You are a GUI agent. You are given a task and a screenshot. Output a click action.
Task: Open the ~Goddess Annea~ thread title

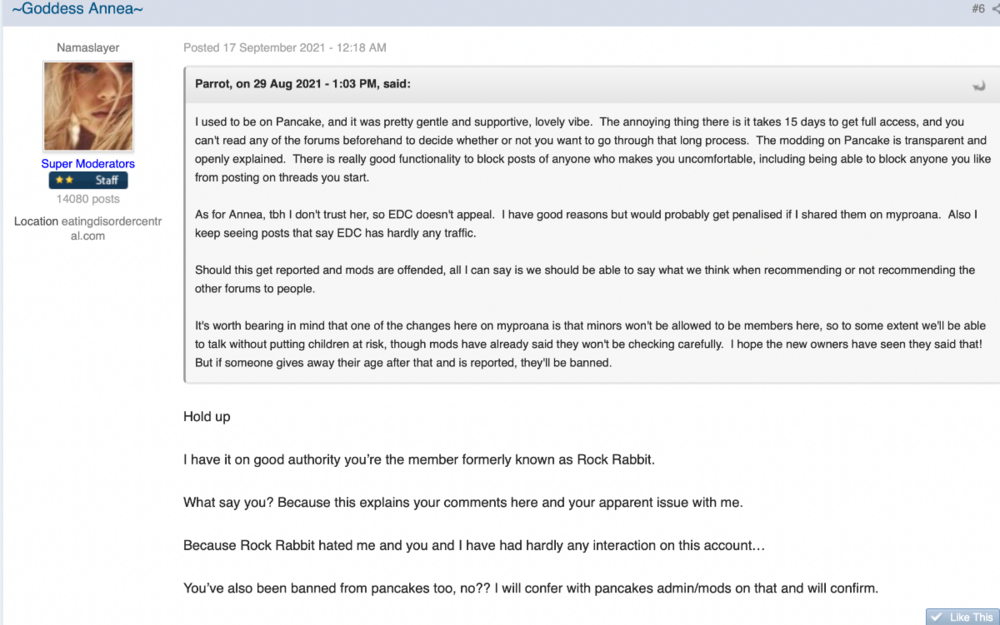tap(77, 9)
